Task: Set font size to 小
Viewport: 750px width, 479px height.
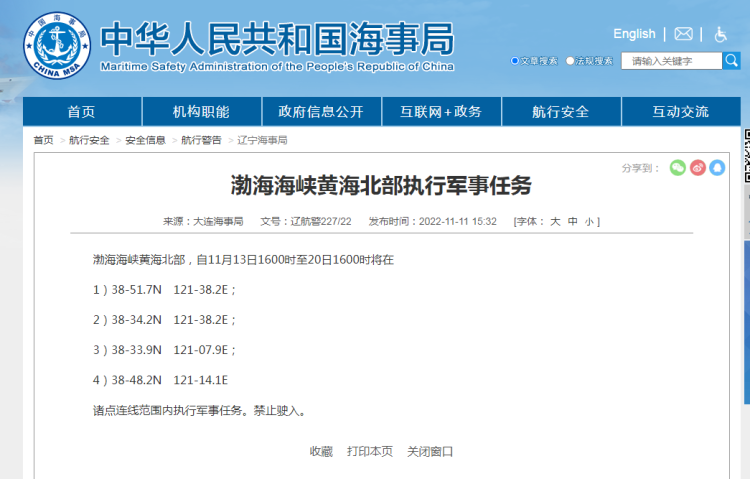Action: point(589,222)
